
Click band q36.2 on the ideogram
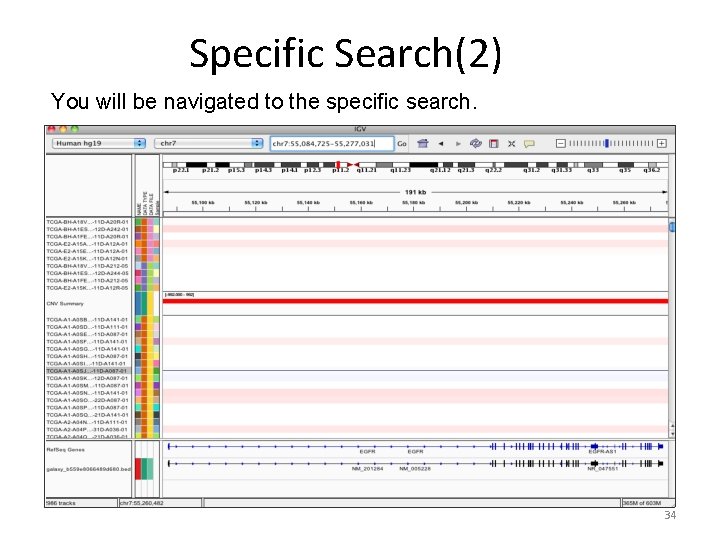652,170
